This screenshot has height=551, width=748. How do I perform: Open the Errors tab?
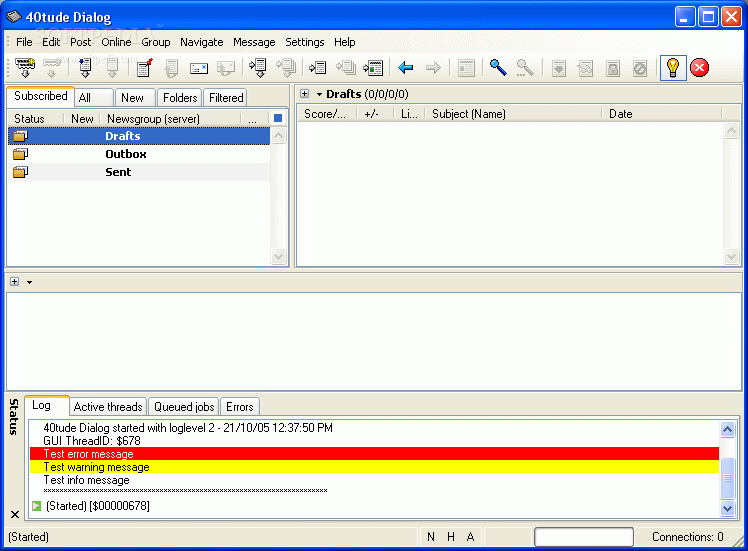[239, 407]
